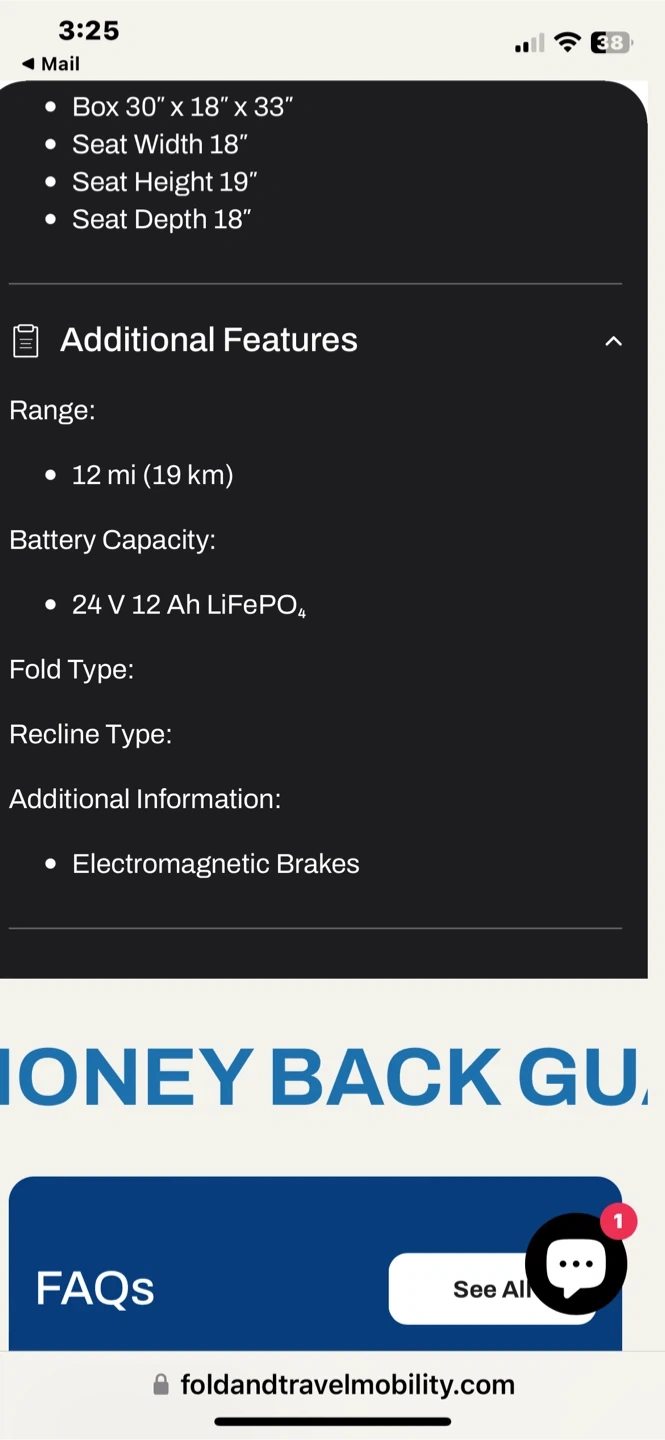Image resolution: width=665 pixels, height=1440 pixels.
Task: Tap the battery indicator
Action: pyautogui.click(x=610, y=42)
